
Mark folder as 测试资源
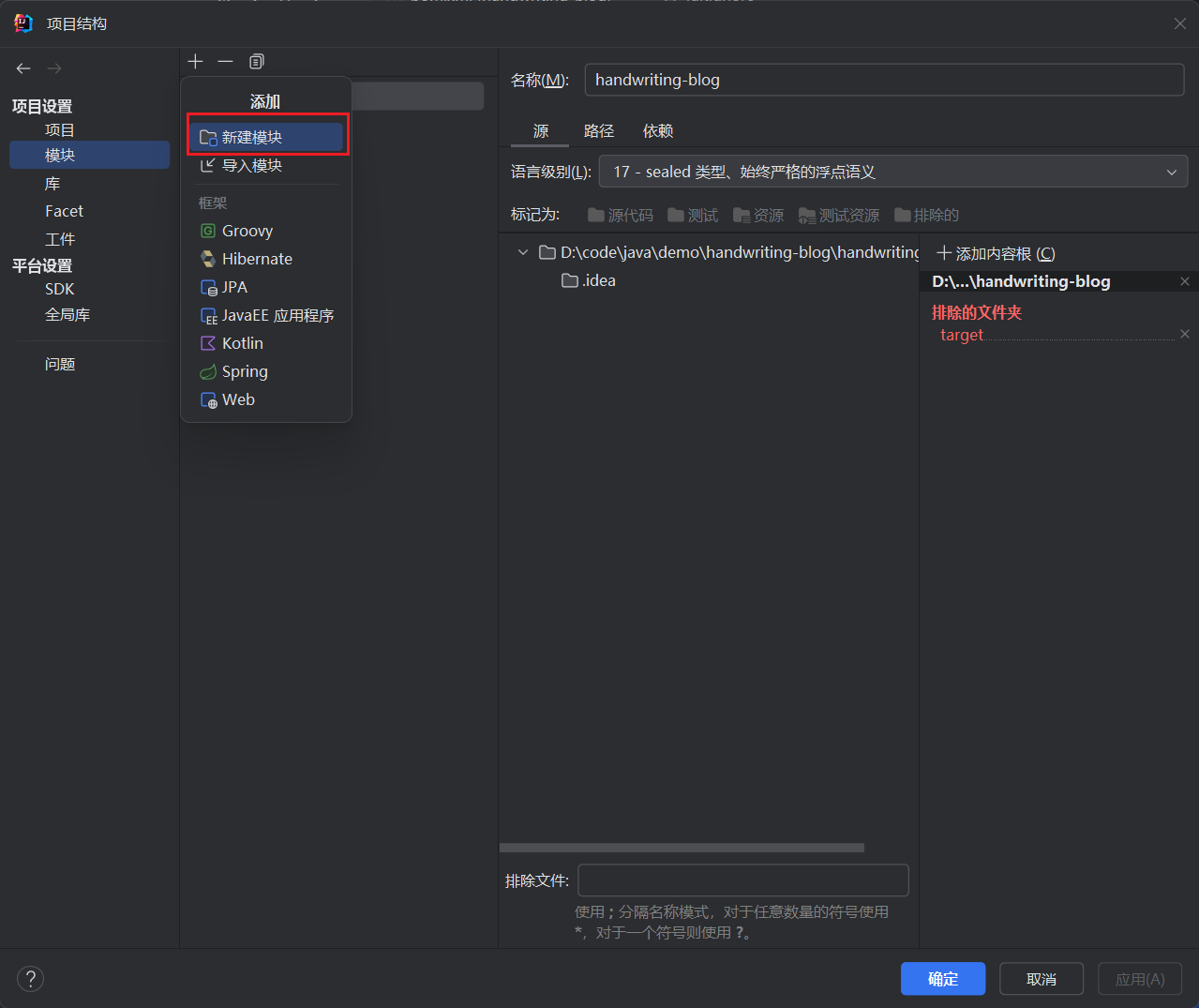click(x=839, y=216)
